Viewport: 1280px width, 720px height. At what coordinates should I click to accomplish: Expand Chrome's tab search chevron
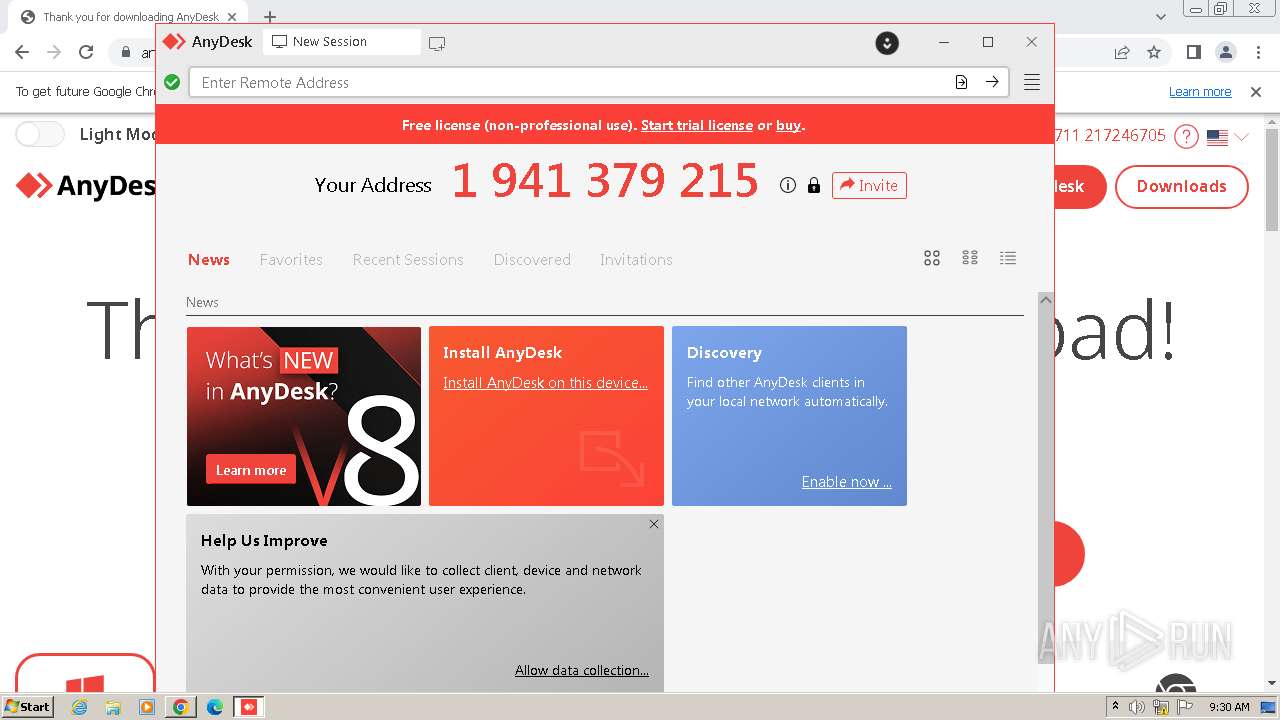coord(1161,17)
